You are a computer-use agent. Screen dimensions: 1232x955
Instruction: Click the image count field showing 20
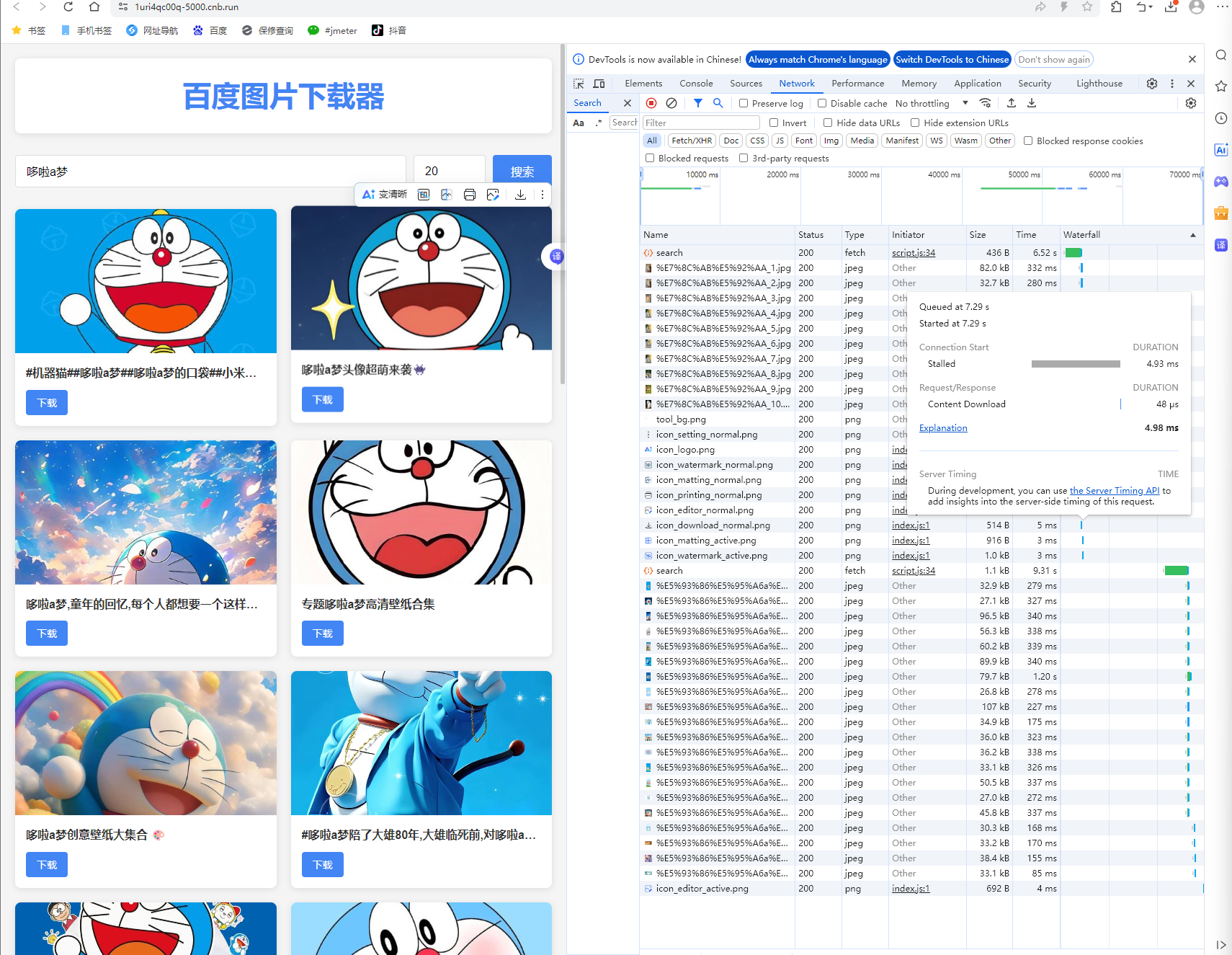click(x=450, y=171)
